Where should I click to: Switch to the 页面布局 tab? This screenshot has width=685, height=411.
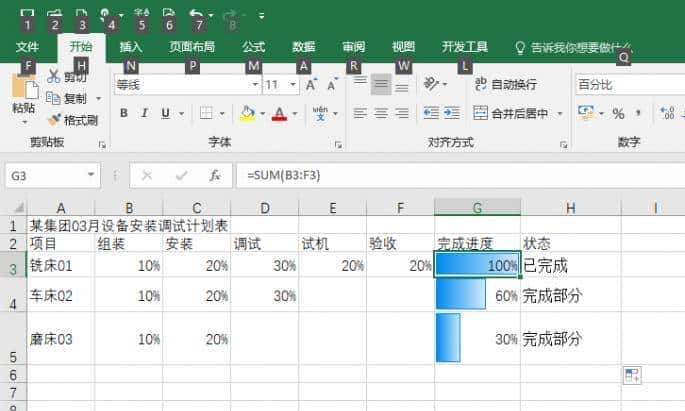coord(192,47)
